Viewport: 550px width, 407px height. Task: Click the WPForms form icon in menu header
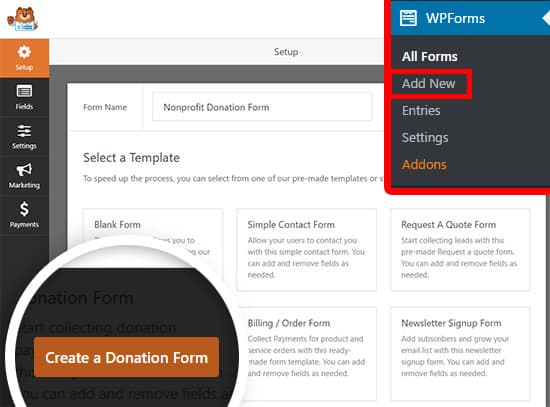408,18
